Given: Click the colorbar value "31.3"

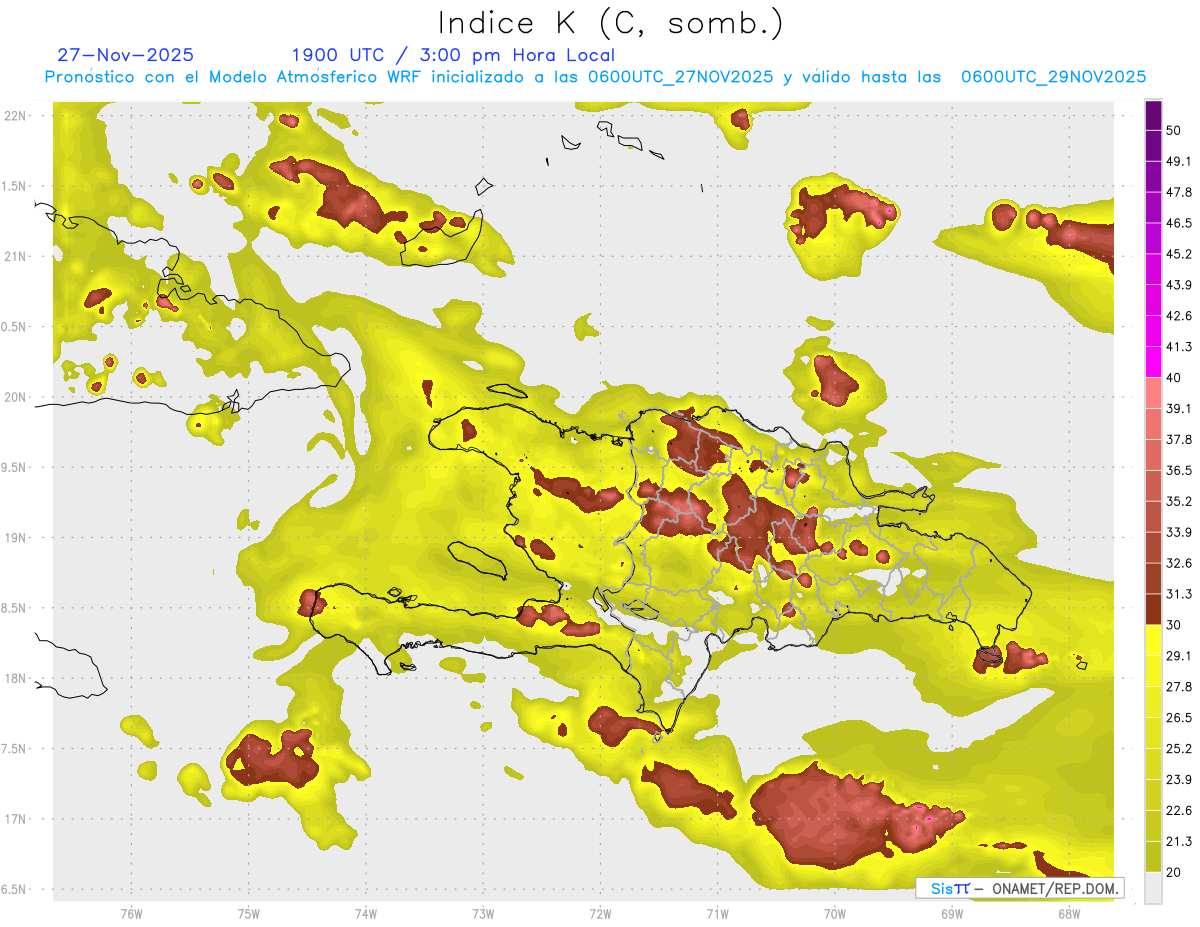Looking at the screenshot, I should (1179, 594).
